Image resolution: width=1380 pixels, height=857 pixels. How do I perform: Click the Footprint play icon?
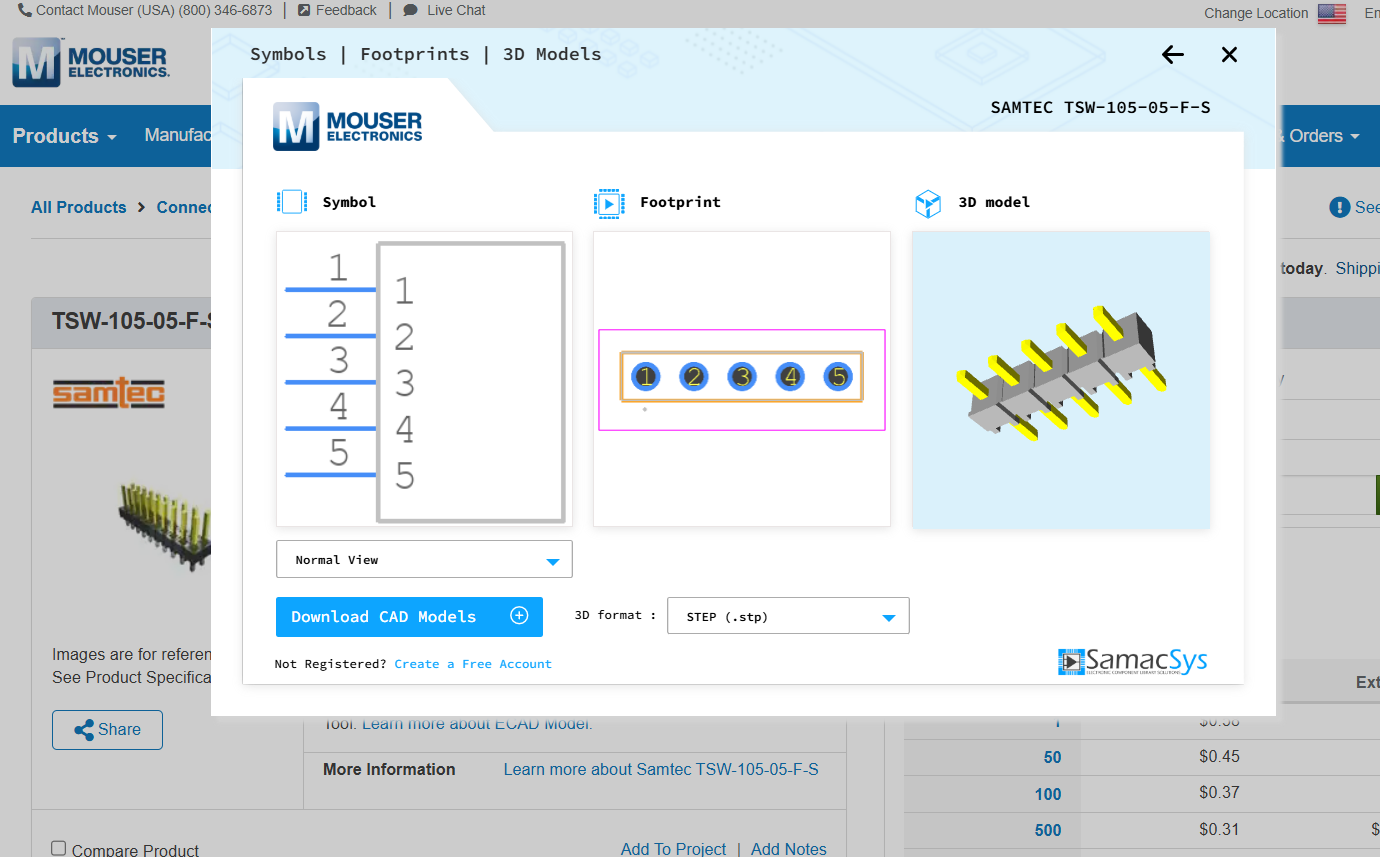click(609, 203)
